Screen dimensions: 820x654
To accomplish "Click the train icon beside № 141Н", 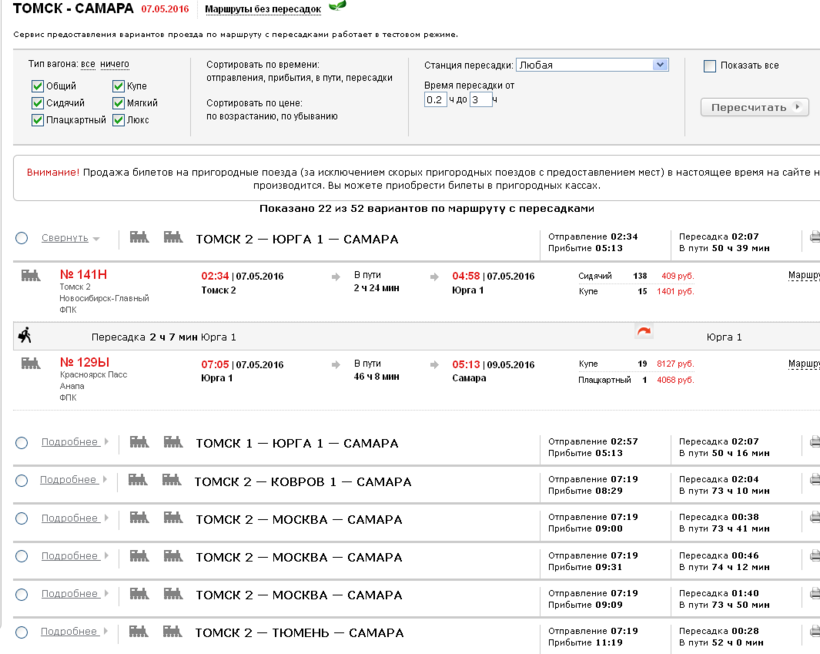I will pos(31,275).
